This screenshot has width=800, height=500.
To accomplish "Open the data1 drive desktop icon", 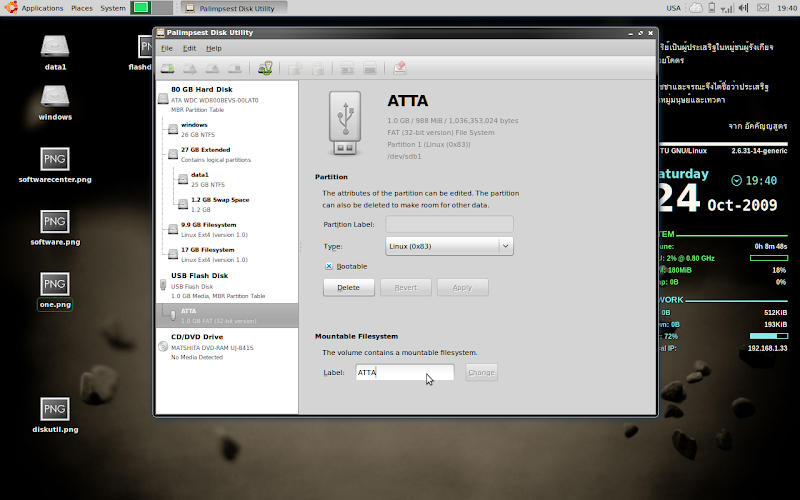I will click(x=55, y=53).
